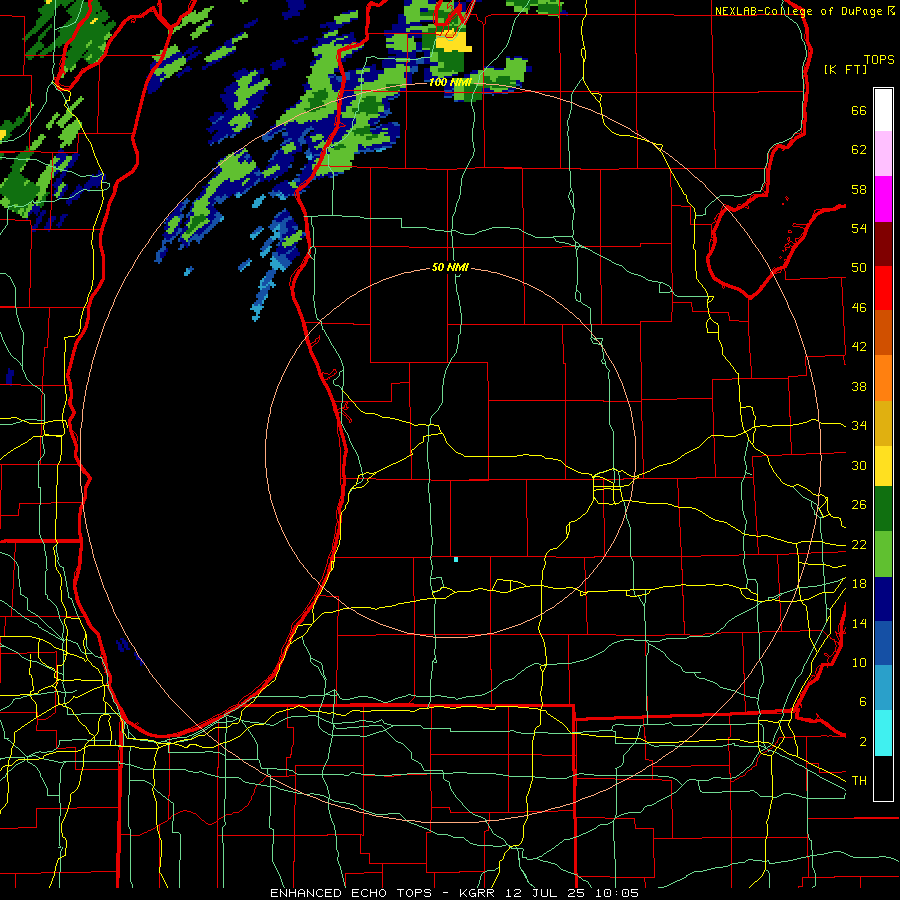This screenshot has width=900, height=900.
Task: Click the white swatch in the tops legend
Action: 883,110
